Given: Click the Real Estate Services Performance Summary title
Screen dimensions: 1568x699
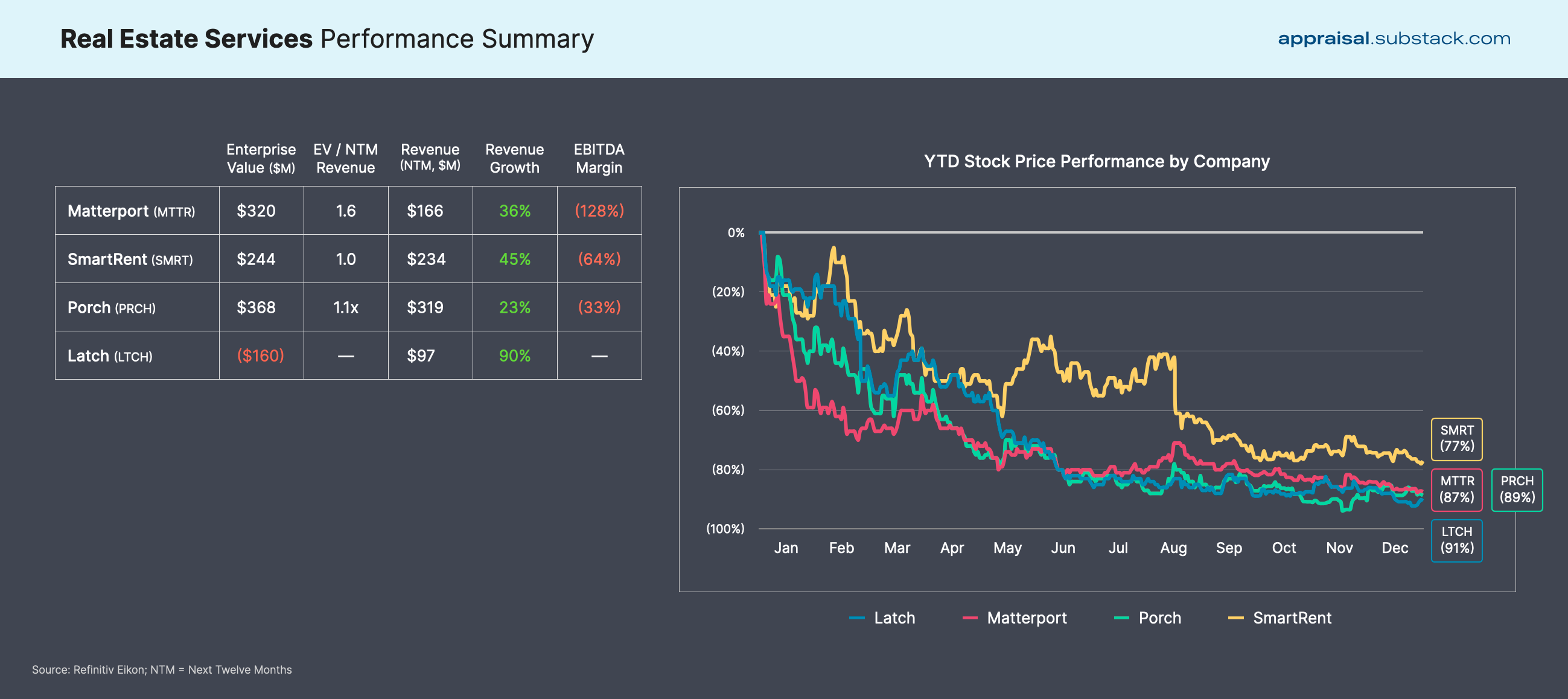Looking at the screenshot, I should coord(327,39).
